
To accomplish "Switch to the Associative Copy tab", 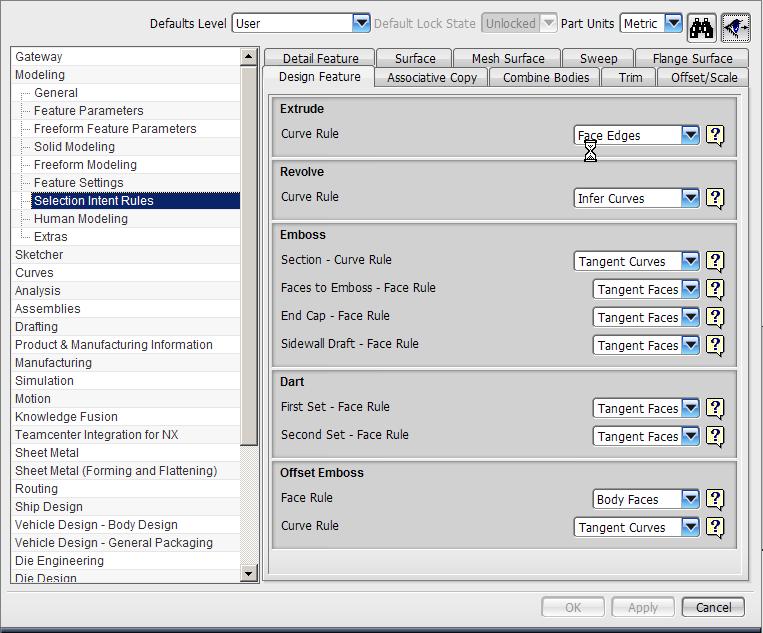I will click(432, 77).
